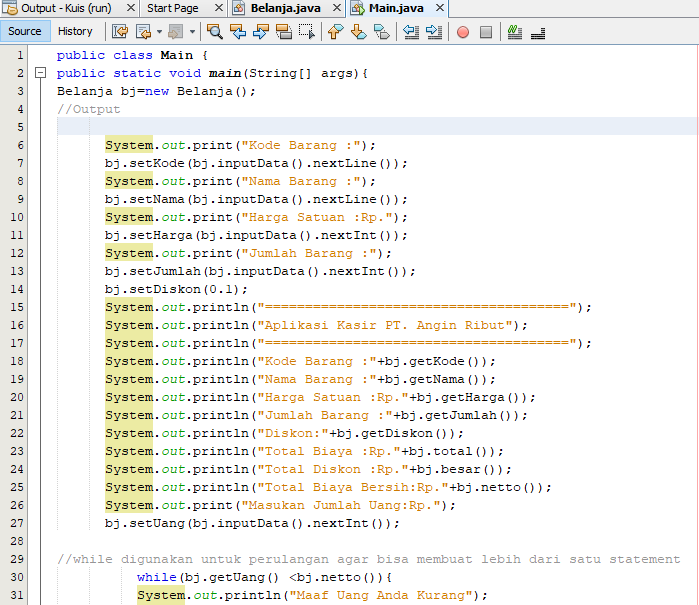Click "Total Biaya Bersih:Rp." string
The width and height of the screenshot is (699, 605).
[353, 487]
